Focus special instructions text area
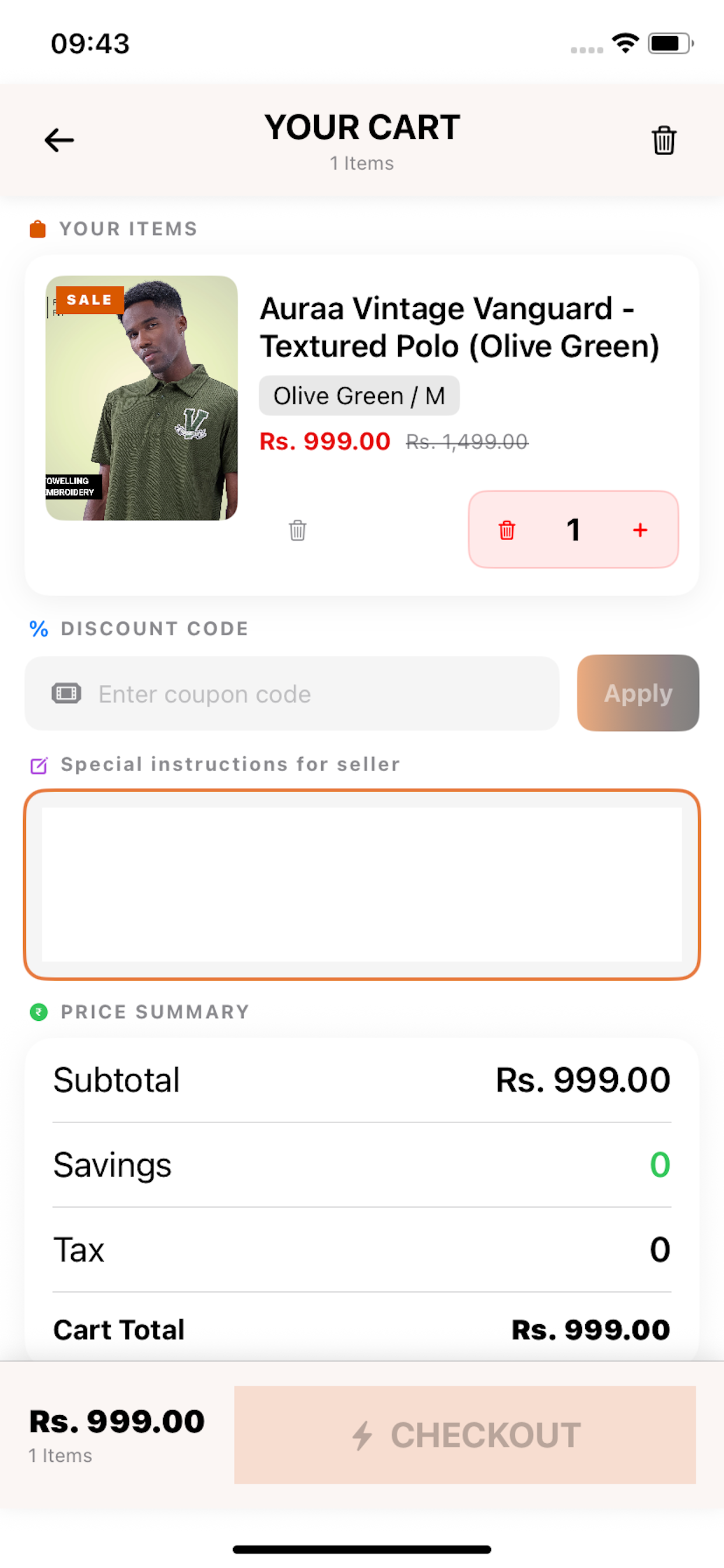This screenshot has height=1568, width=724. point(362,884)
